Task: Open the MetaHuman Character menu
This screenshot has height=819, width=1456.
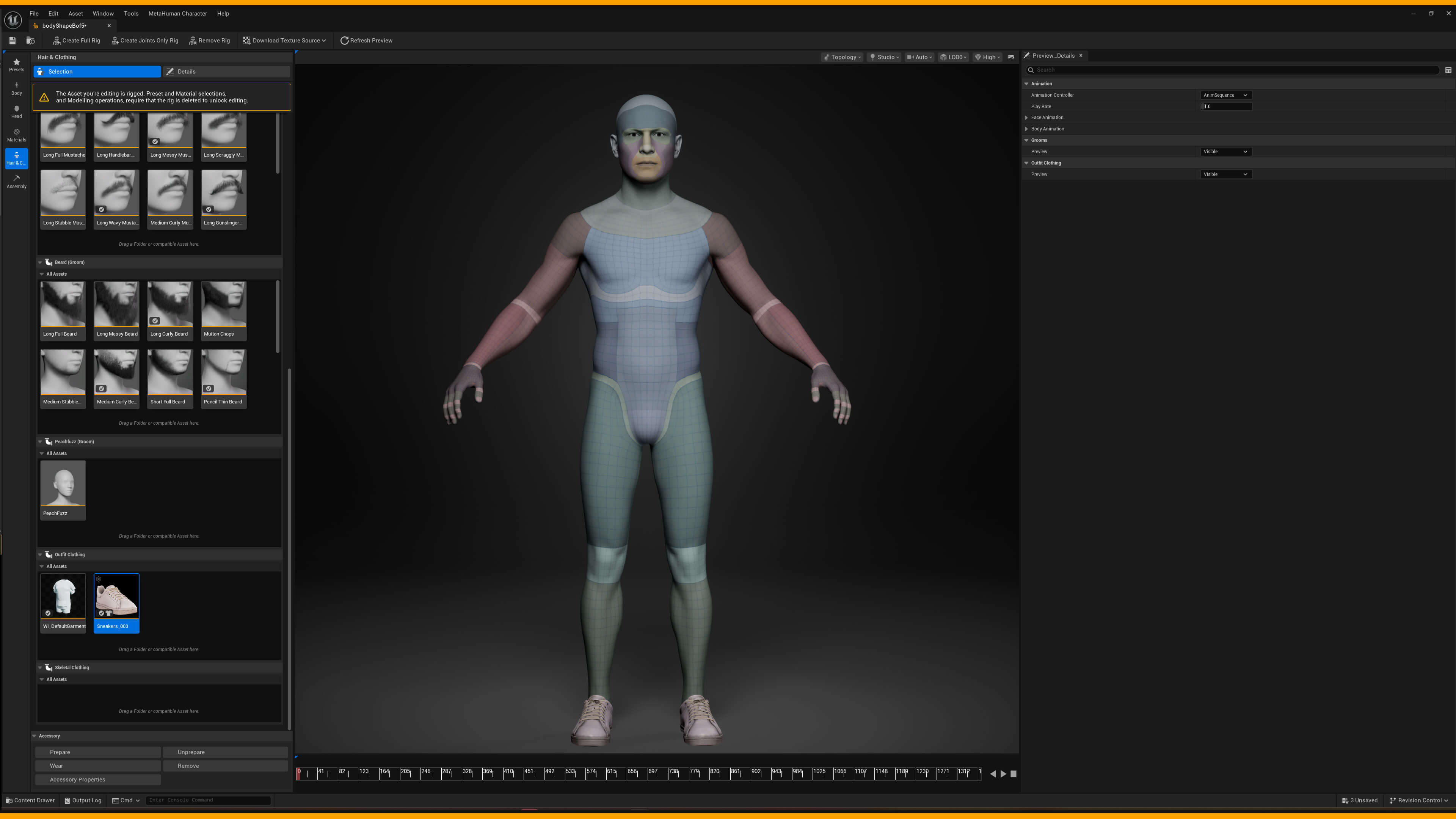Action: tap(177, 14)
